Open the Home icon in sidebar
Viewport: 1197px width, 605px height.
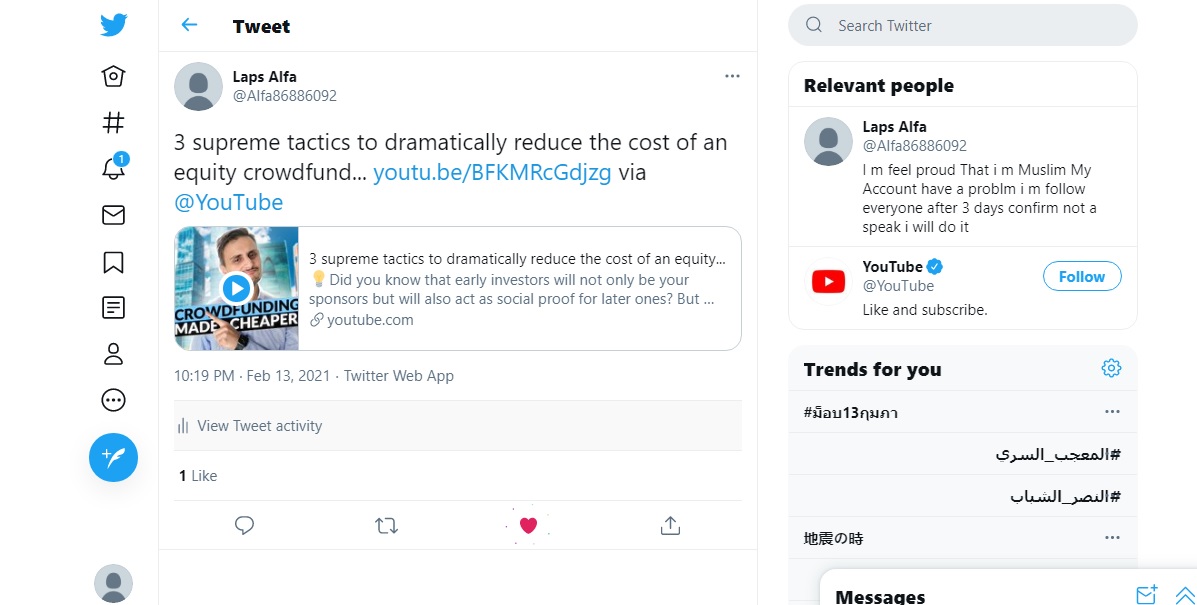(113, 76)
